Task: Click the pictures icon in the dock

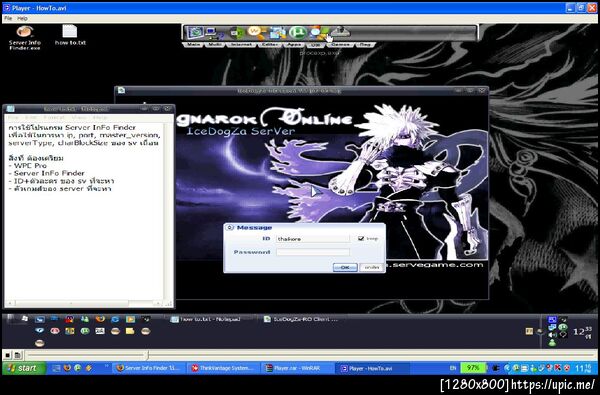Action: point(278,33)
